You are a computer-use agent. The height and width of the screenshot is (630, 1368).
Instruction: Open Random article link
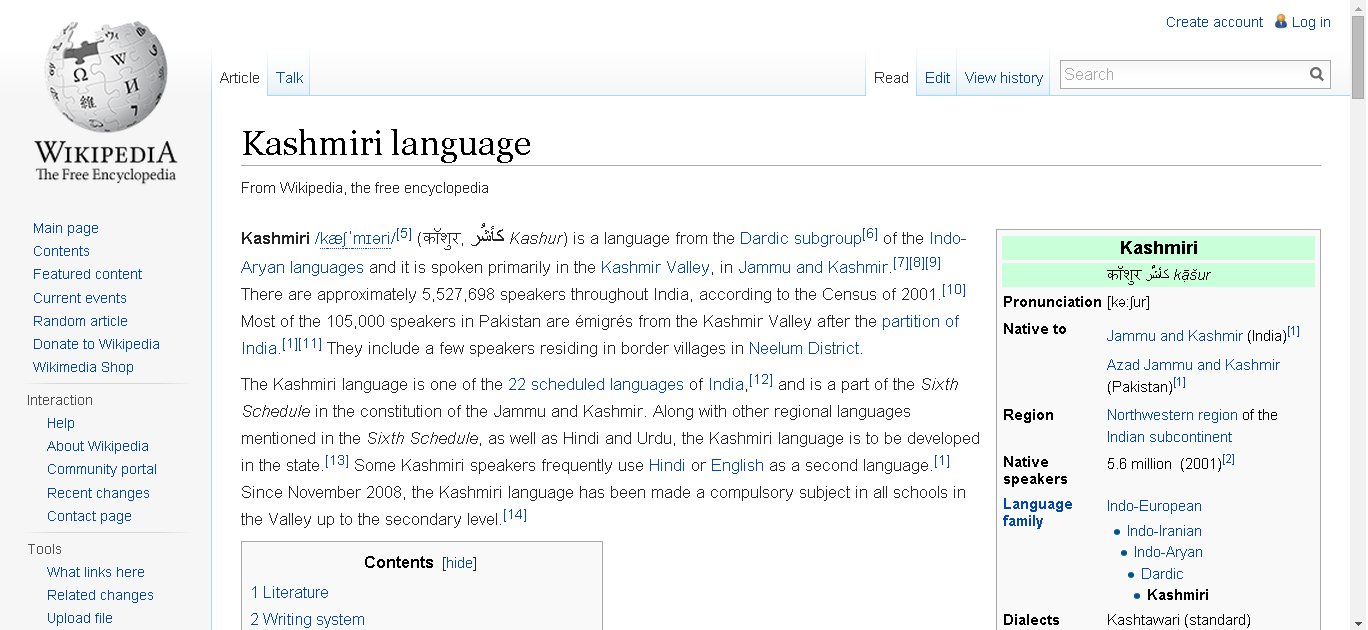tap(80, 321)
